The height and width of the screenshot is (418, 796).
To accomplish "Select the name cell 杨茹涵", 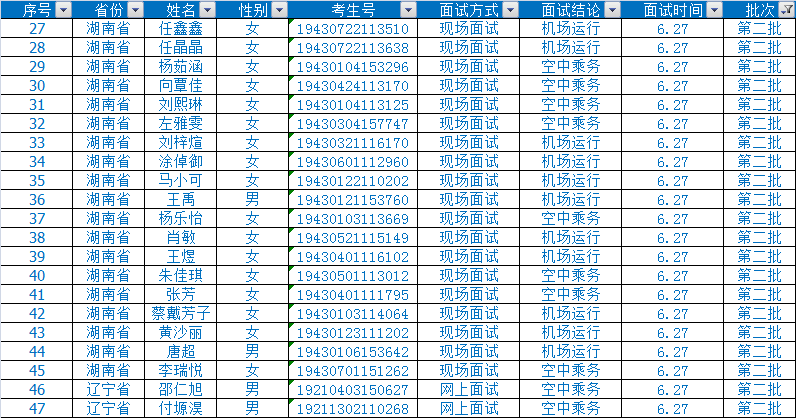I will click(181, 67).
